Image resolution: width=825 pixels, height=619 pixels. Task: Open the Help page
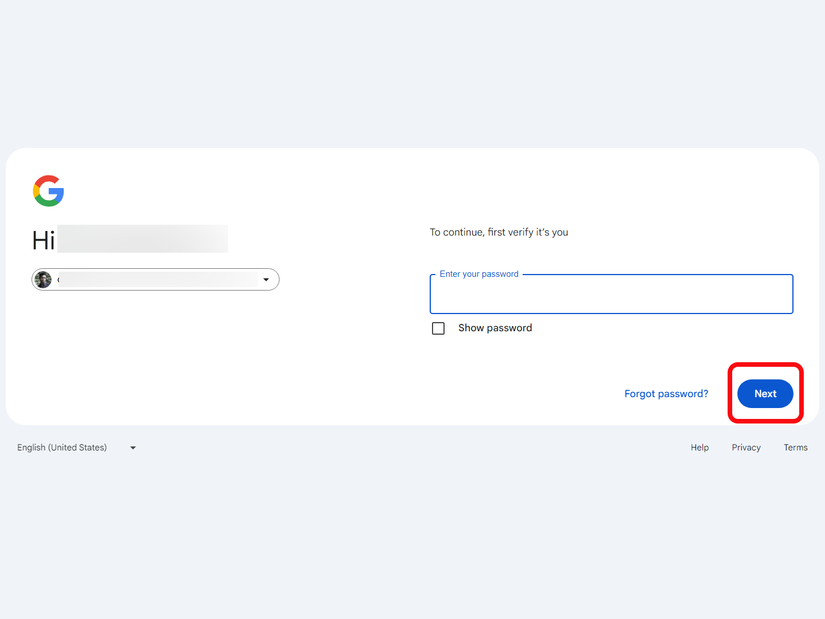click(x=699, y=447)
